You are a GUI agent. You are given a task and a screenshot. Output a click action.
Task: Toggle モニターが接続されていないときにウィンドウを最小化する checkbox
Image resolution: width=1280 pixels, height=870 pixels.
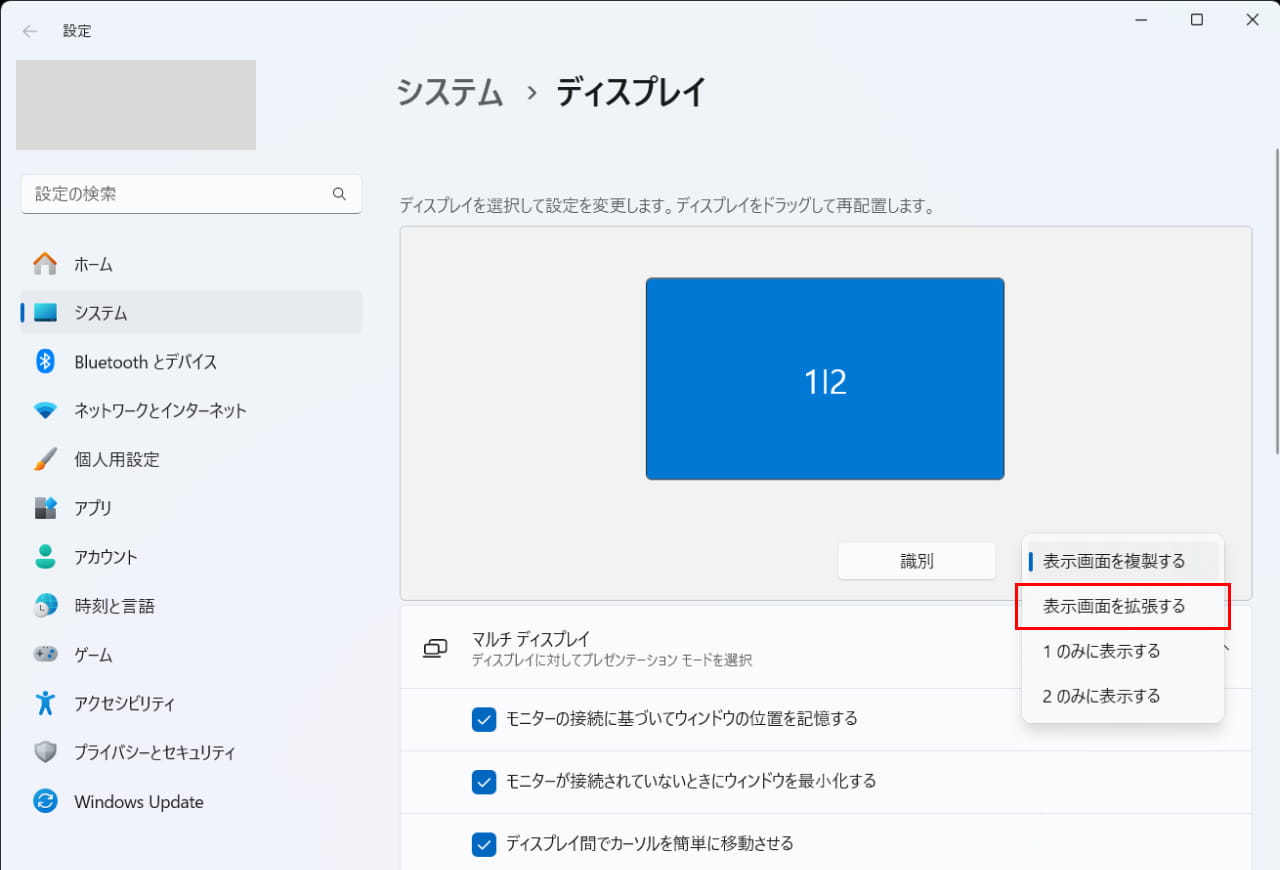[484, 781]
